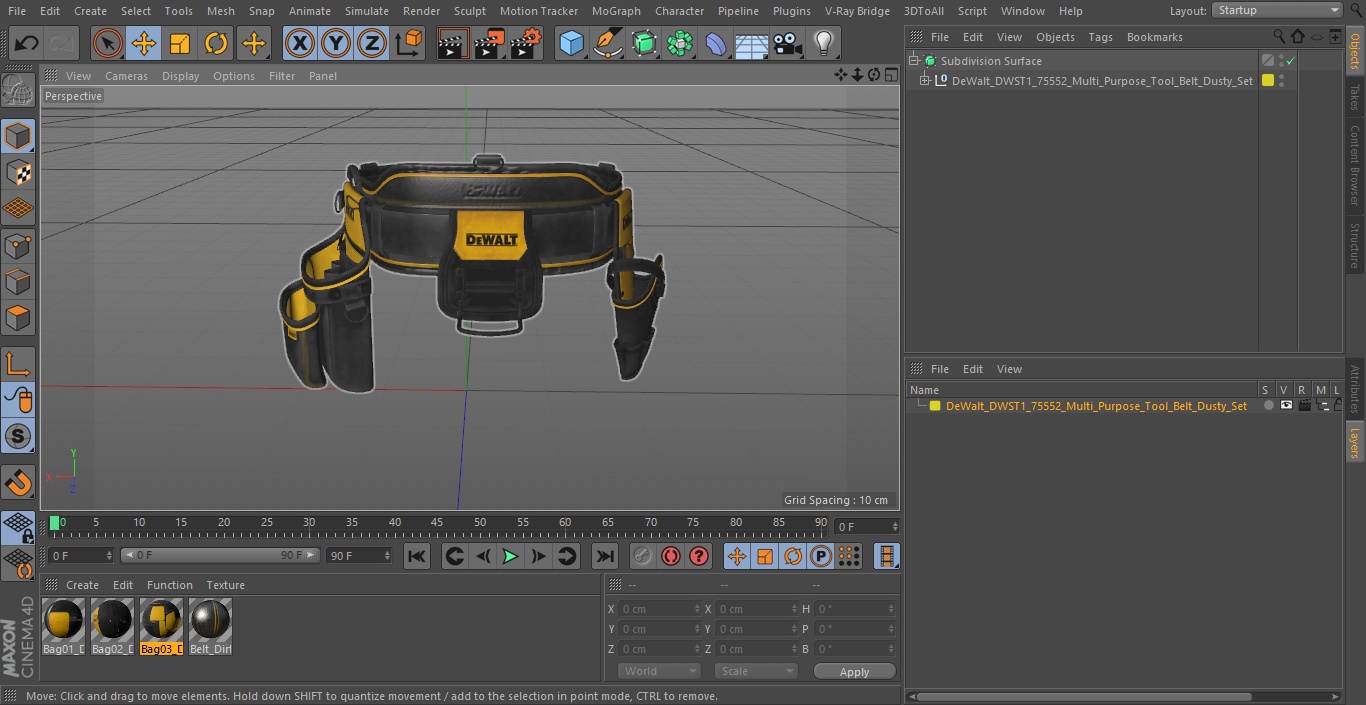Click the coordinate system icon
Image resolution: width=1366 pixels, height=705 pixels.
[409, 43]
